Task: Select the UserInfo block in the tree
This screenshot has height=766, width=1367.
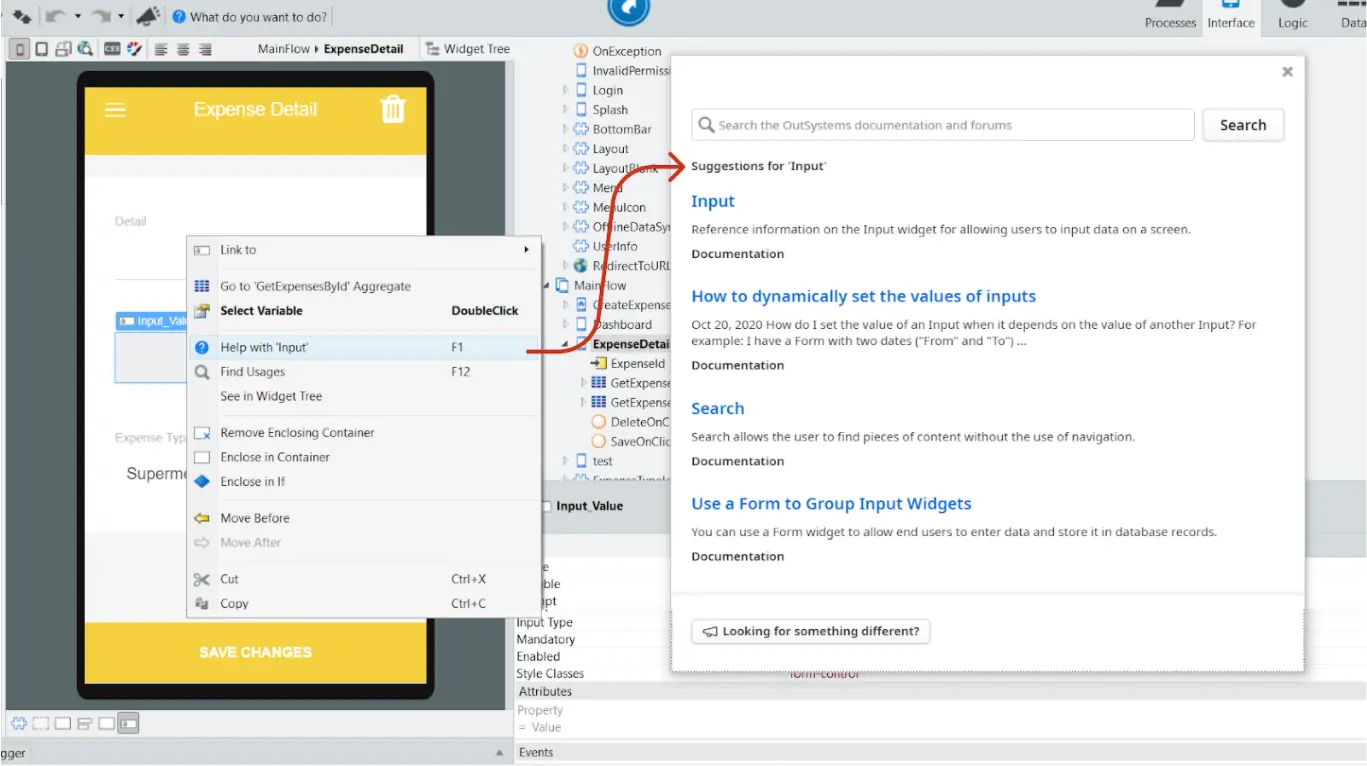Action: pos(605,246)
